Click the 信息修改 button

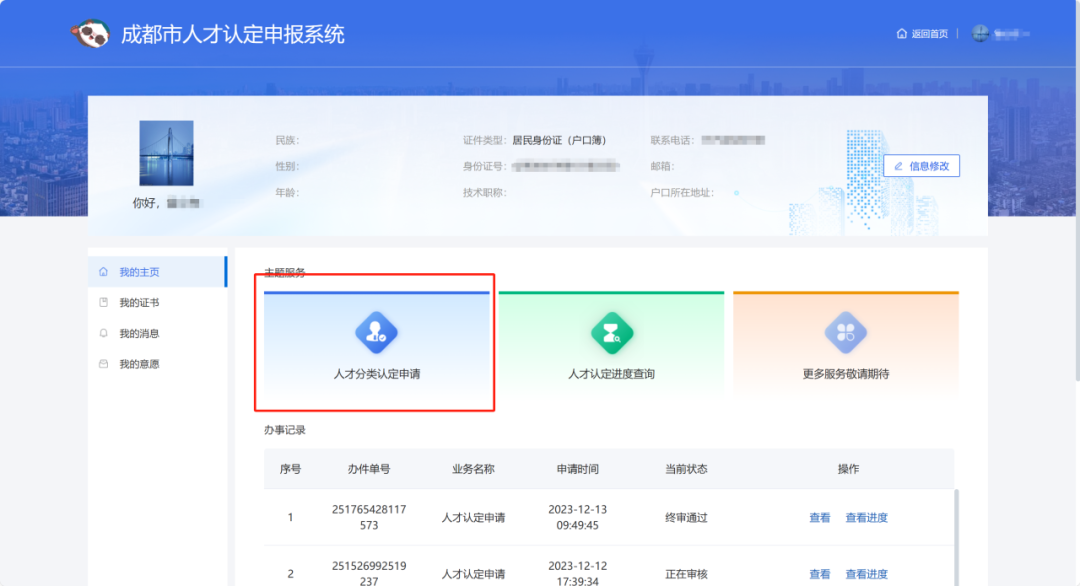(921, 166)
